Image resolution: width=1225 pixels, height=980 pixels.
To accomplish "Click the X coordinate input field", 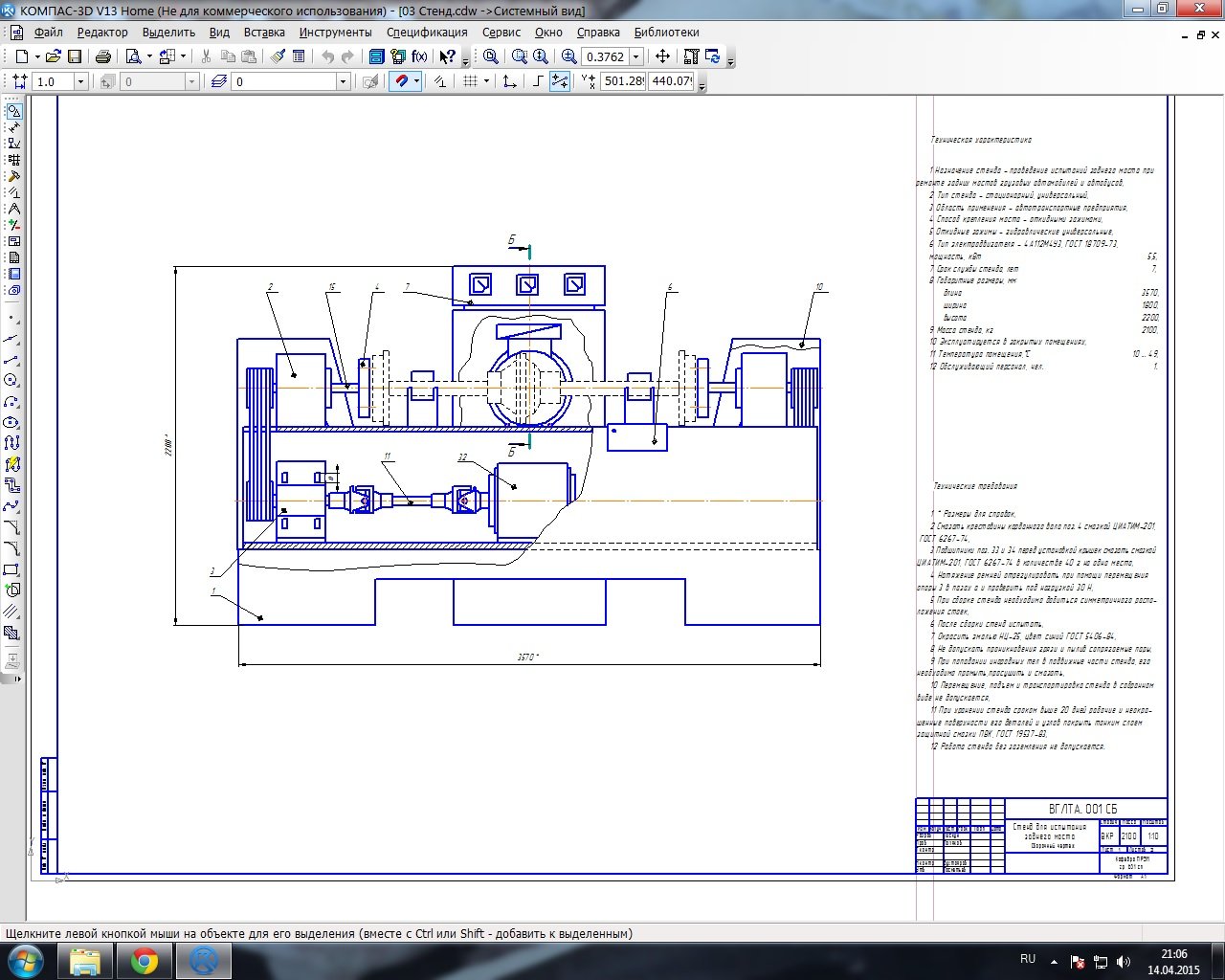I will pos(623,81).
